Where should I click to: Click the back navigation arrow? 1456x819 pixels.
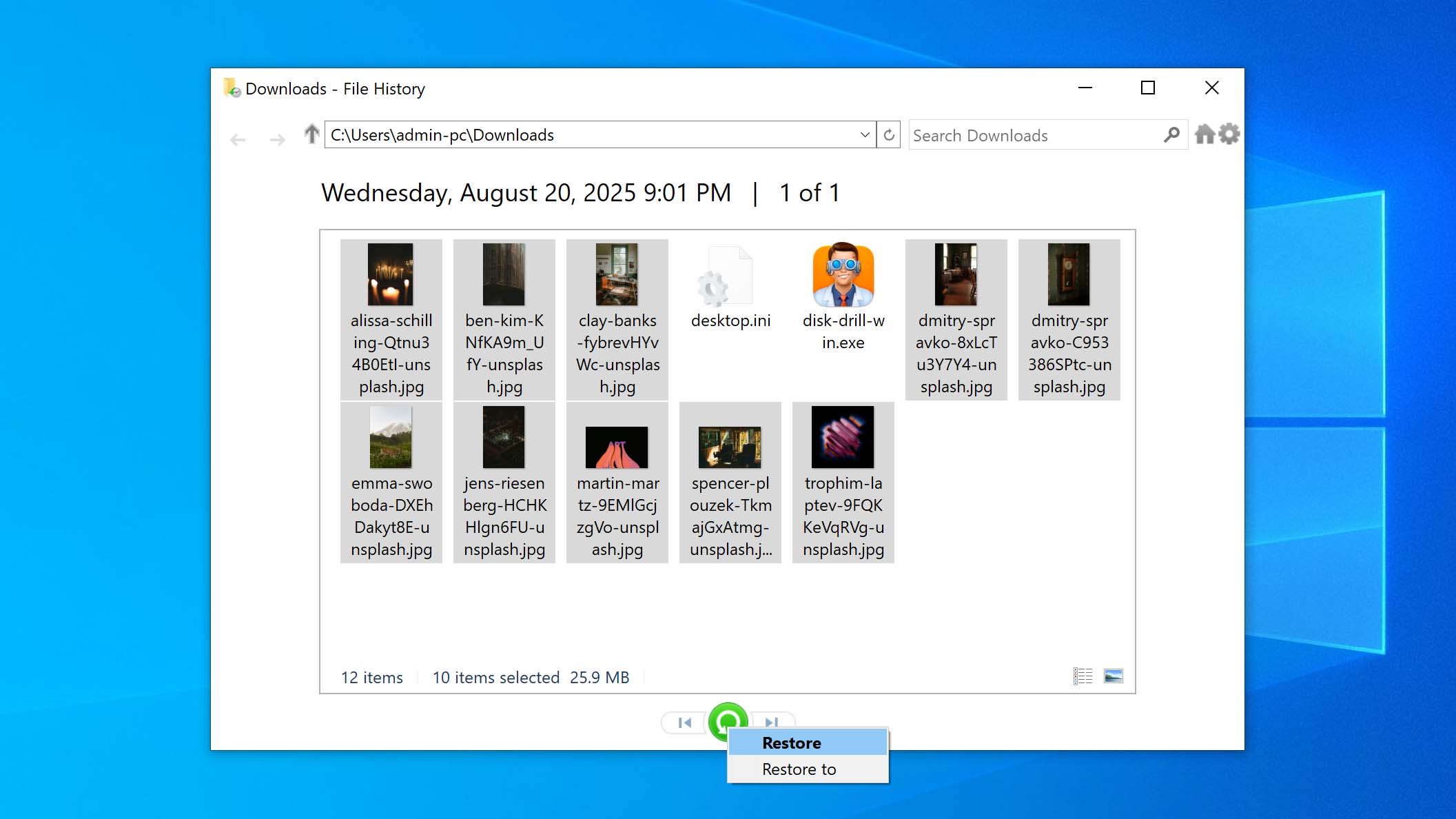click(238, 139)
